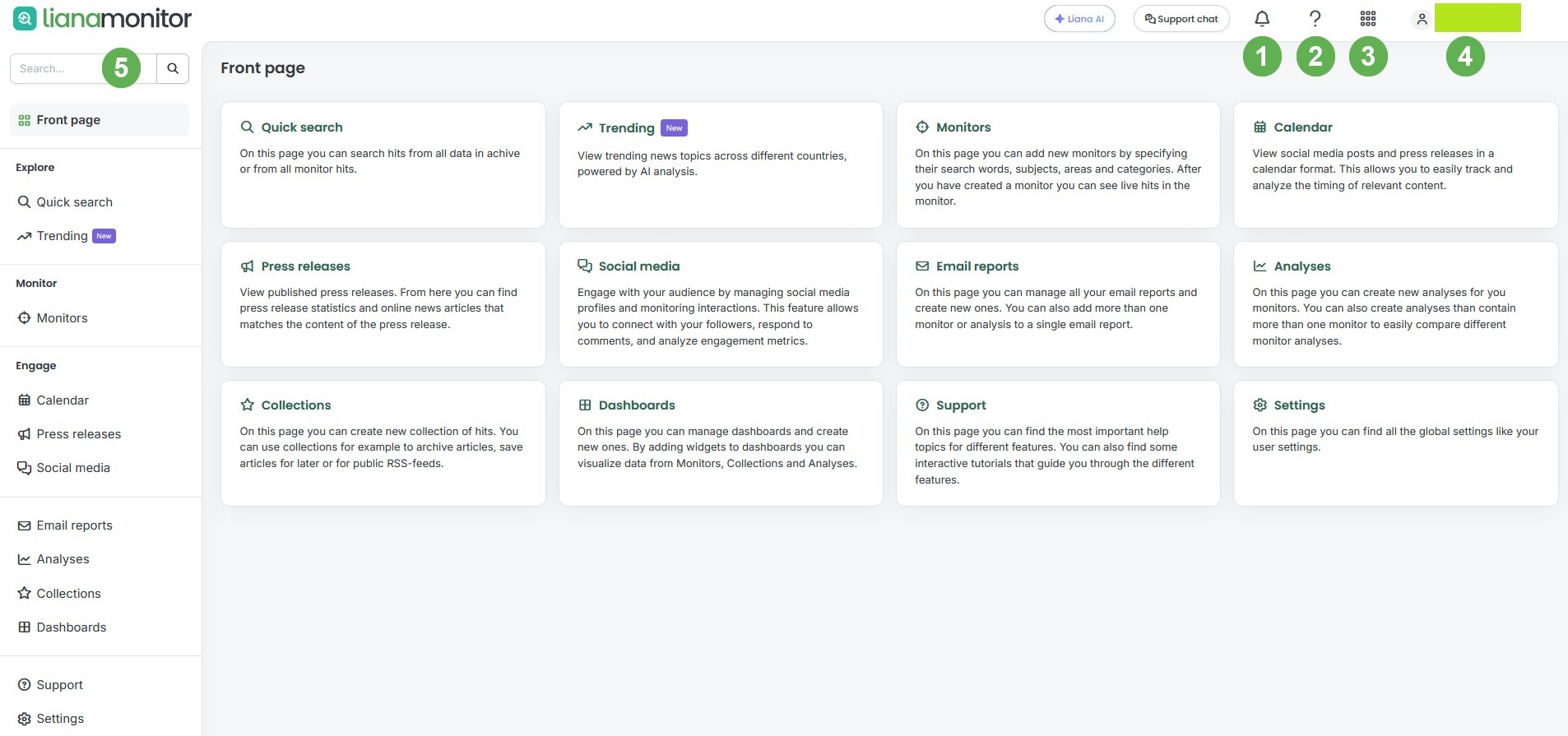
Task: Click the Dashboards card grid icon
Action: coord(585,405)
